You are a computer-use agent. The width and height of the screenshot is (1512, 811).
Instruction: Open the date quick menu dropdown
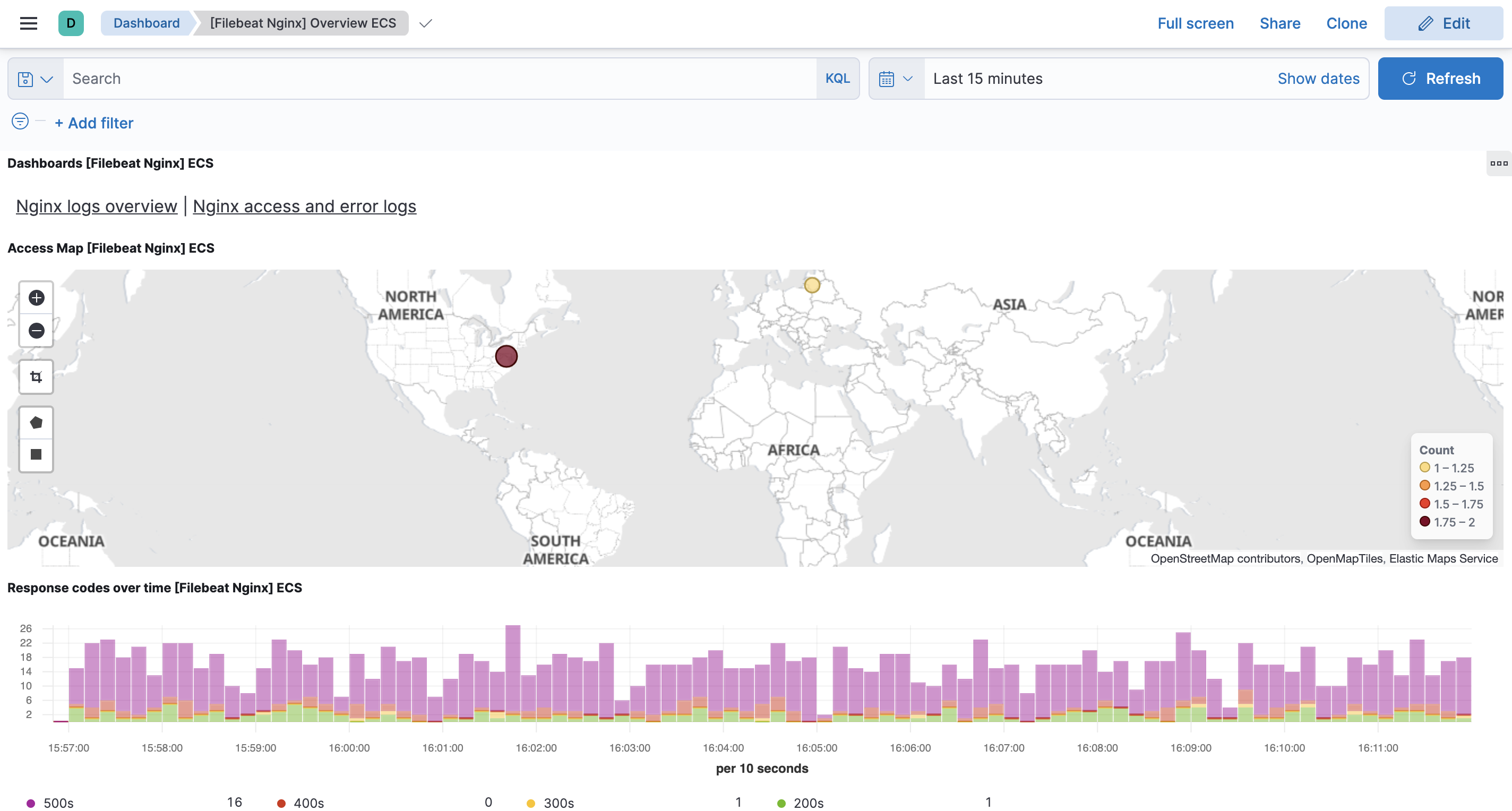click(x=896, y=79)
